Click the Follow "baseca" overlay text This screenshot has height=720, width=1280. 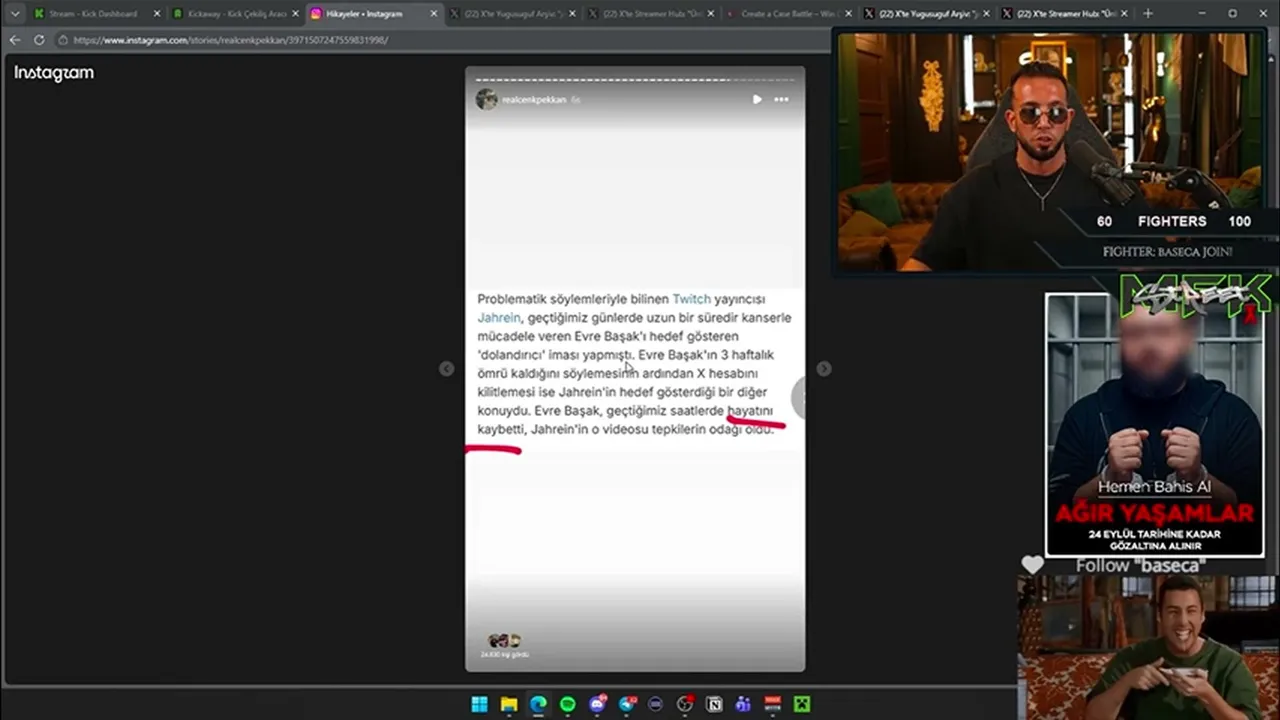pyautogui.click(x=1140, y=566)
